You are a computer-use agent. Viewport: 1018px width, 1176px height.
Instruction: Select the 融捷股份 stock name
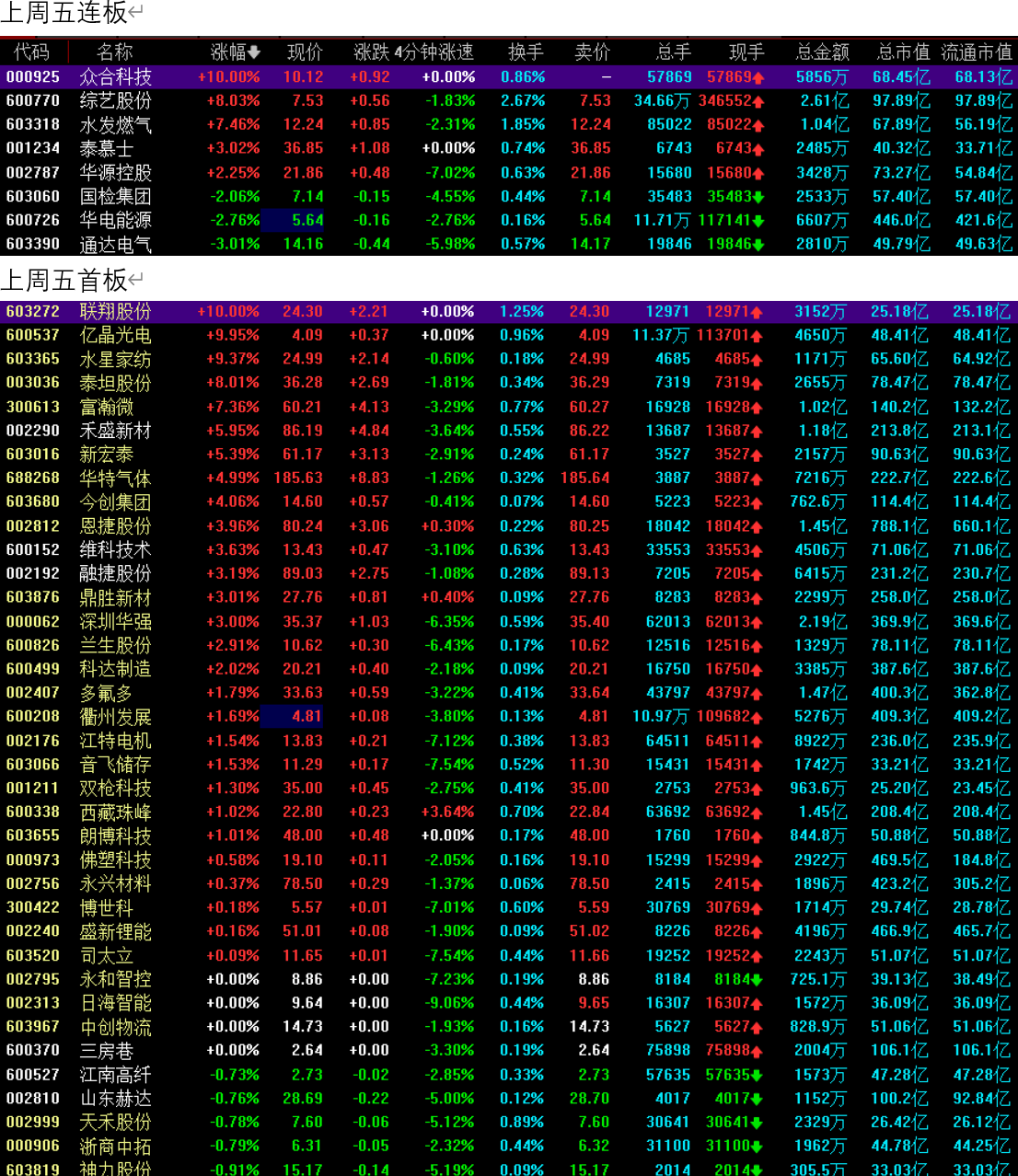[116, 573]
